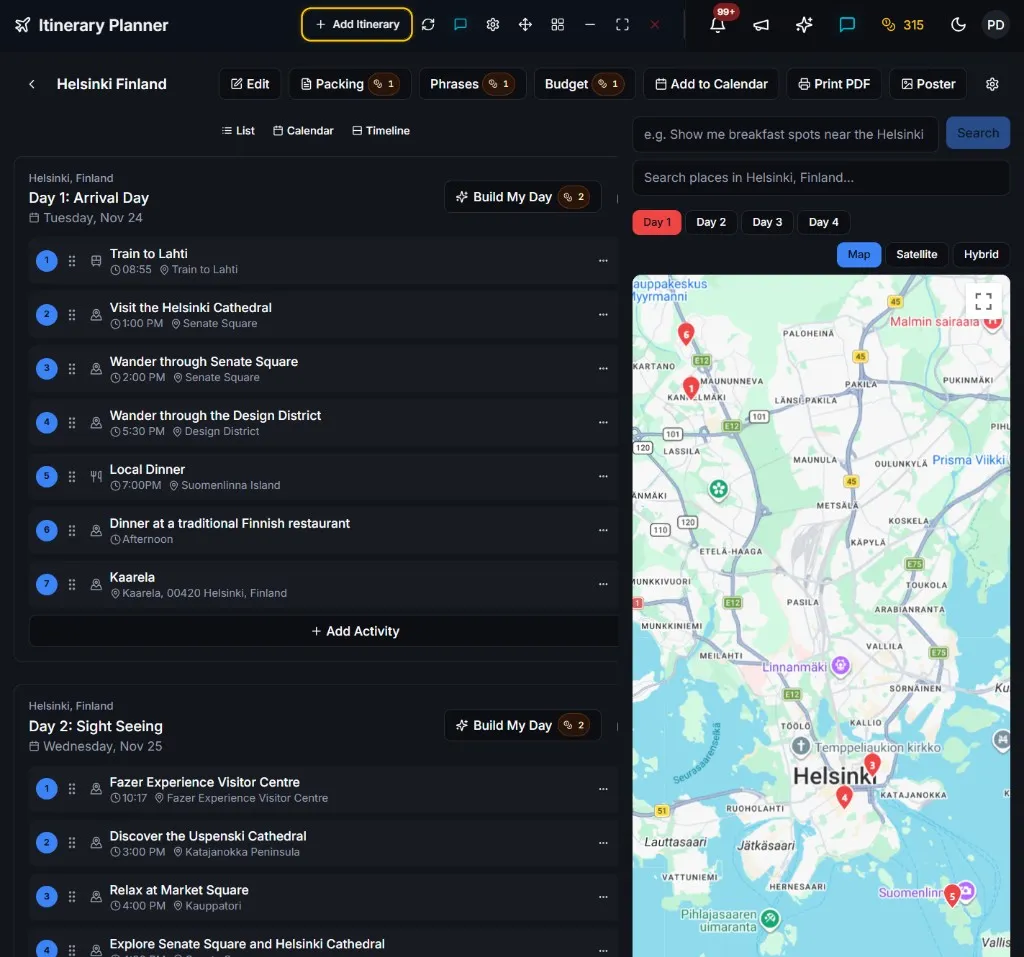Click Add to Calendar
The image size is (1024, 957).
coord(711,84)
